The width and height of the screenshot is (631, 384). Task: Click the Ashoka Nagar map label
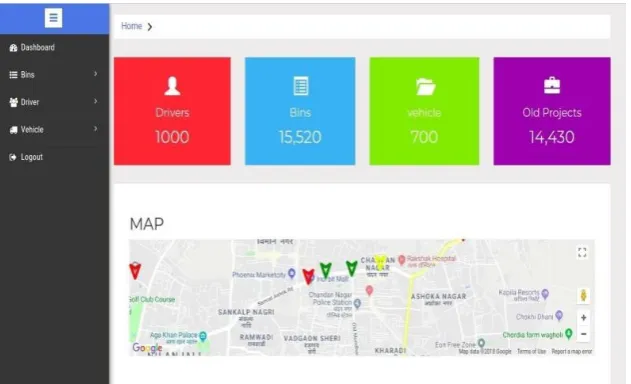[x=438, y=297]
